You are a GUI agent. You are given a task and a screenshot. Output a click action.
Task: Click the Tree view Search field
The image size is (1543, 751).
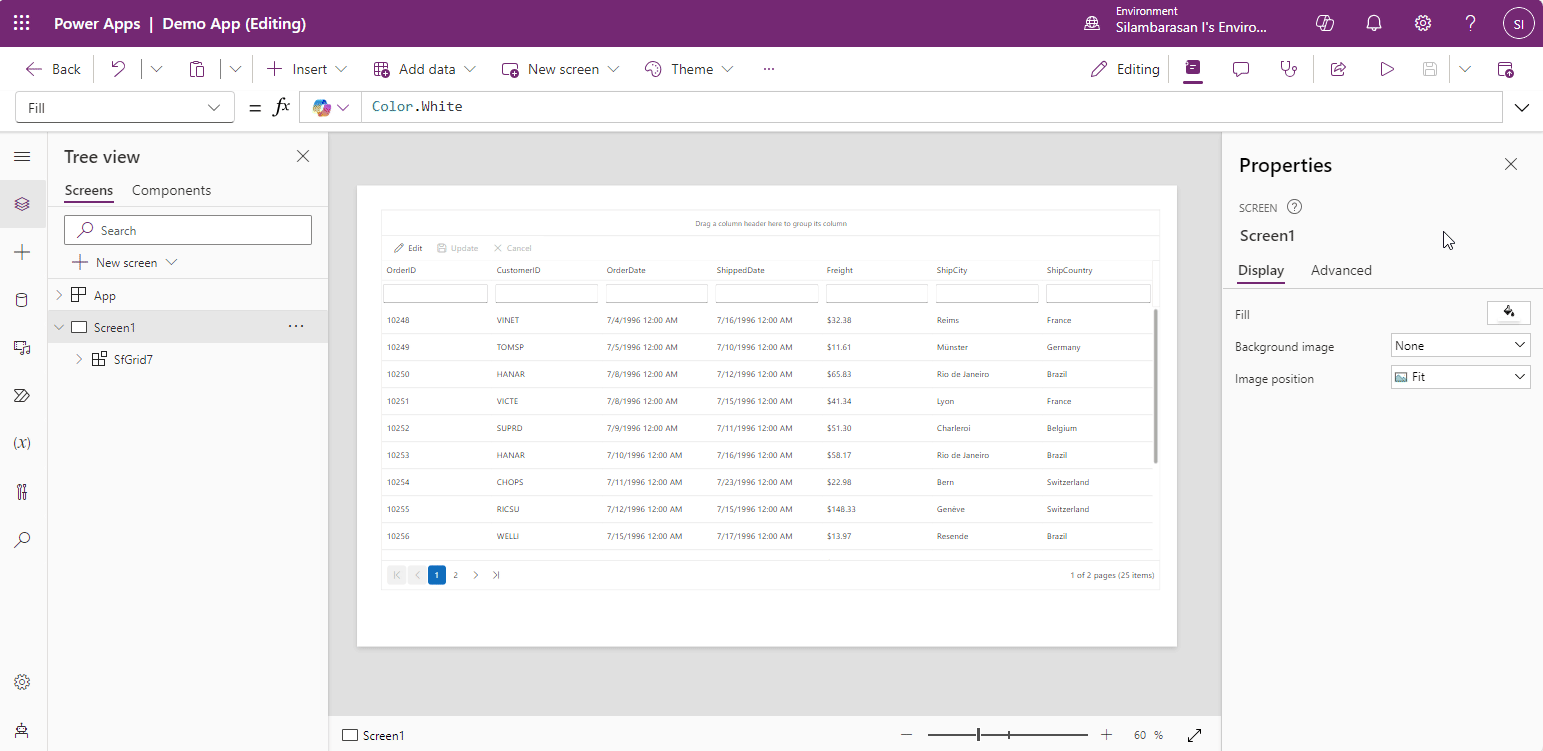188,230
